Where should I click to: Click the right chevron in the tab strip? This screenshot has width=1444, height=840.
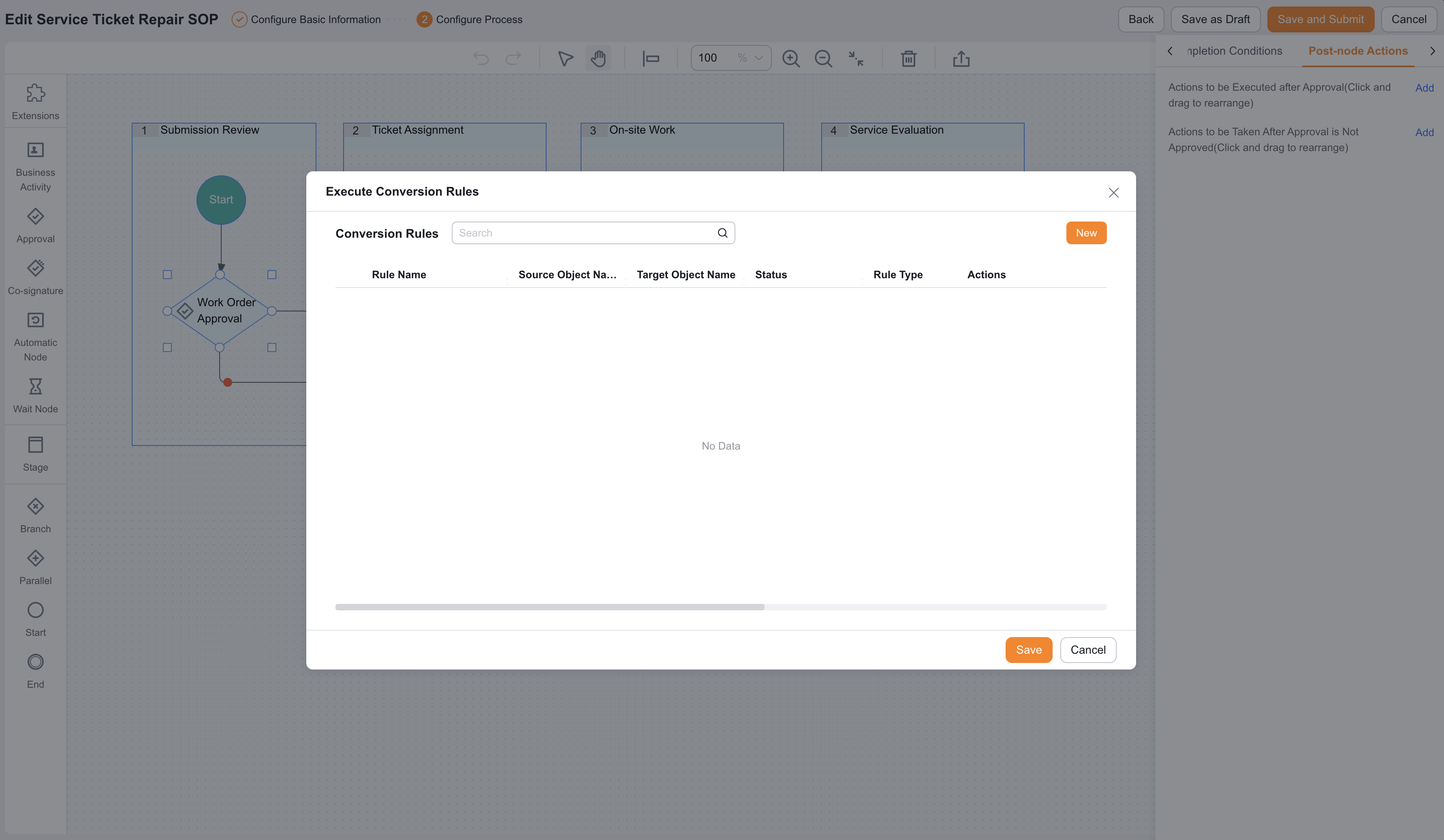coord(1433,51)
